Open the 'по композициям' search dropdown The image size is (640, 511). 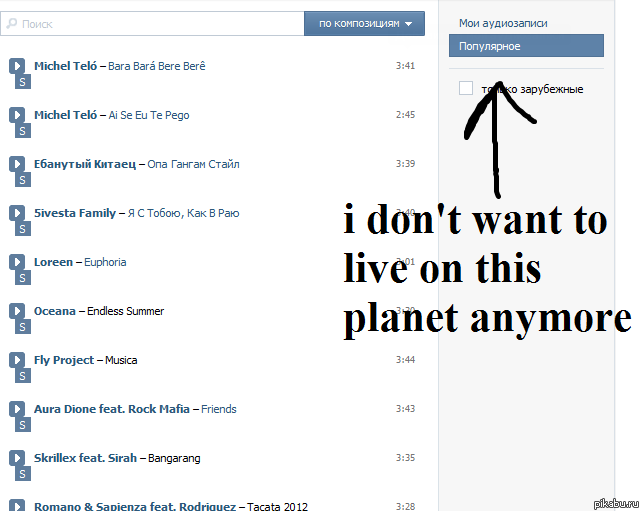365,23
